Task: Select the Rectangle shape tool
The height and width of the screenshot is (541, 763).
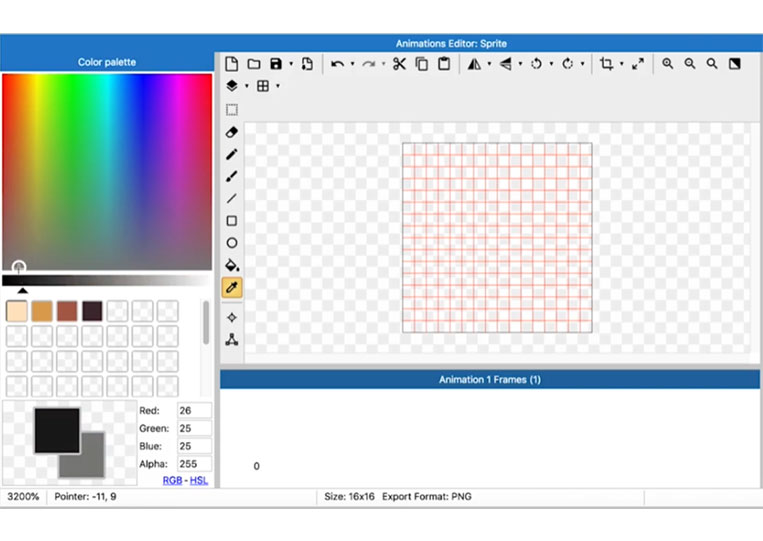Action: (x=232, y=221)
